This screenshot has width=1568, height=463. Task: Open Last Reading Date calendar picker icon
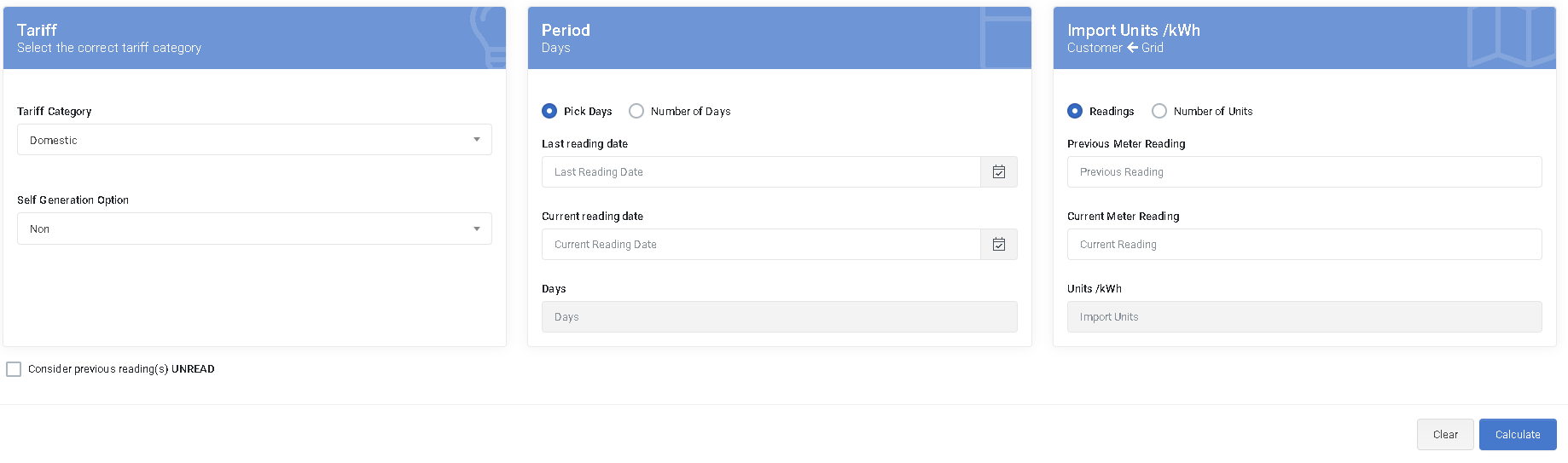point(998,172)
